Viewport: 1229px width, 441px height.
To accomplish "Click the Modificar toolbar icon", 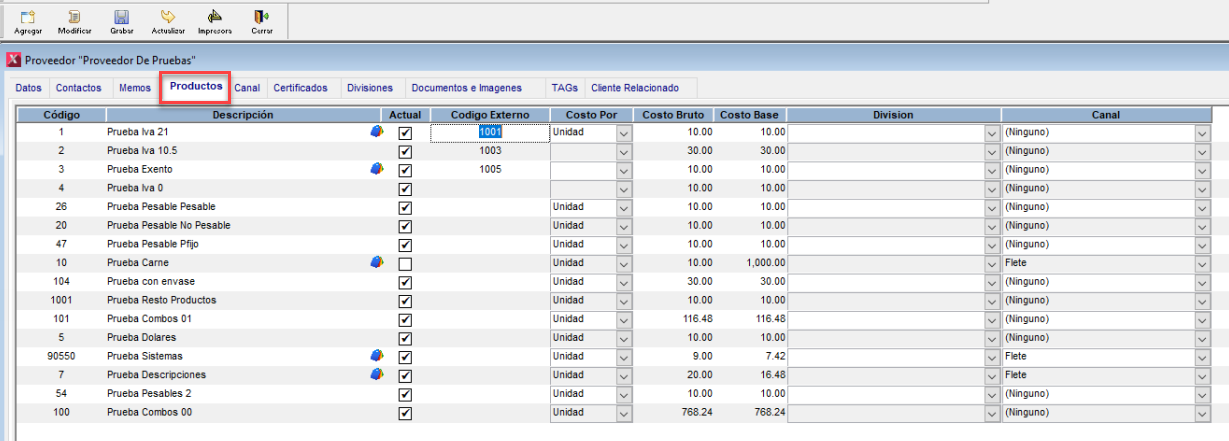I will point(75,17).
